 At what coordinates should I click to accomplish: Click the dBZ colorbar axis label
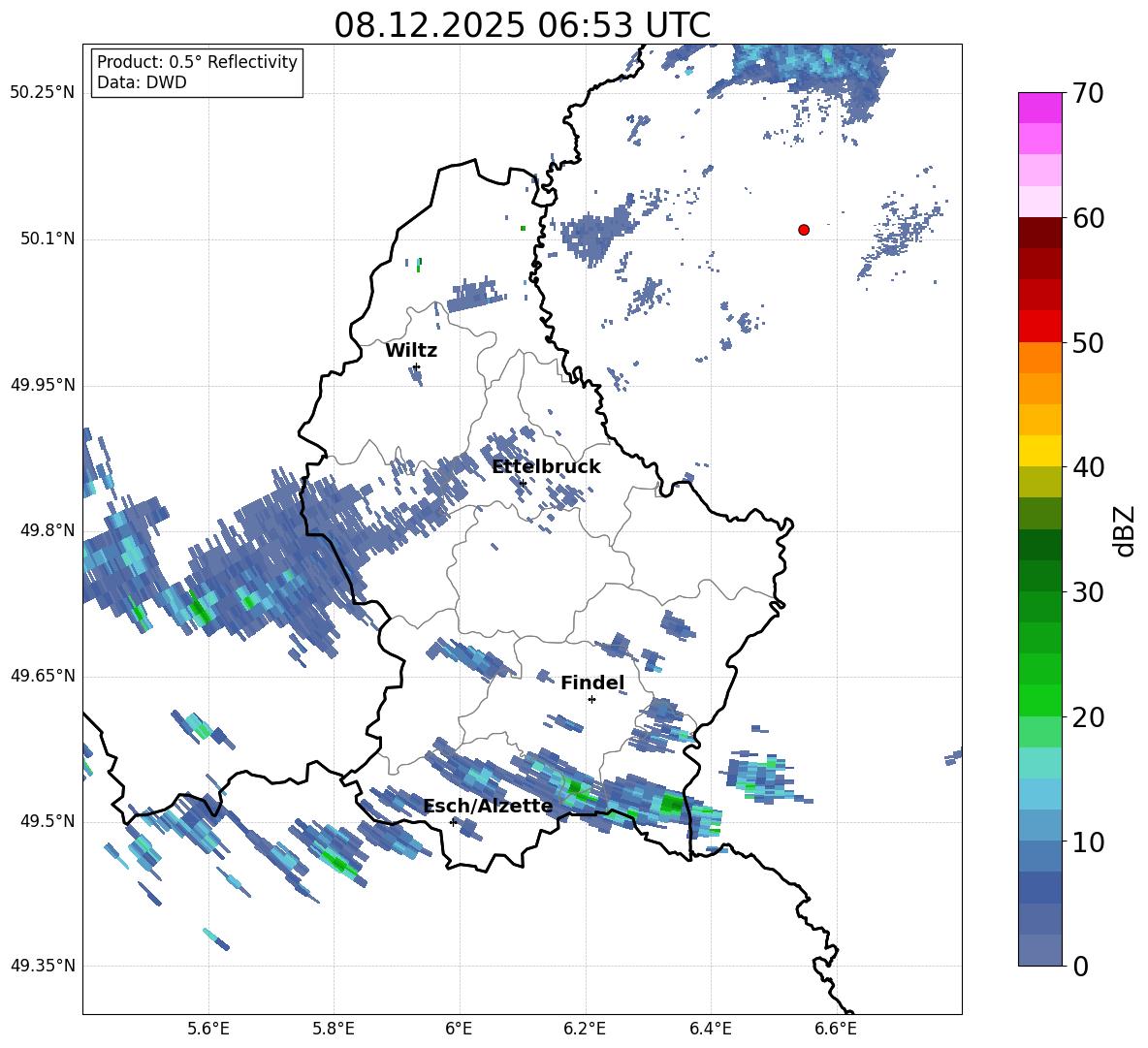1124,530
